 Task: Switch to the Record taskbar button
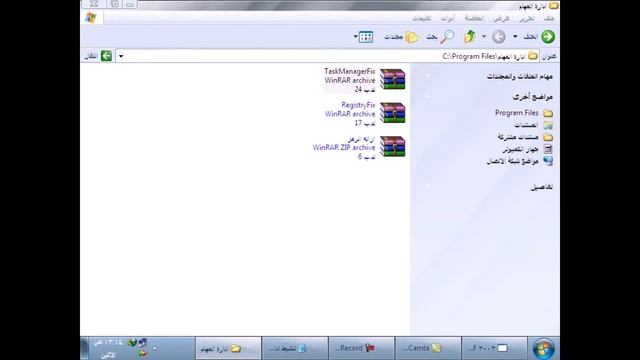point(362,348)
